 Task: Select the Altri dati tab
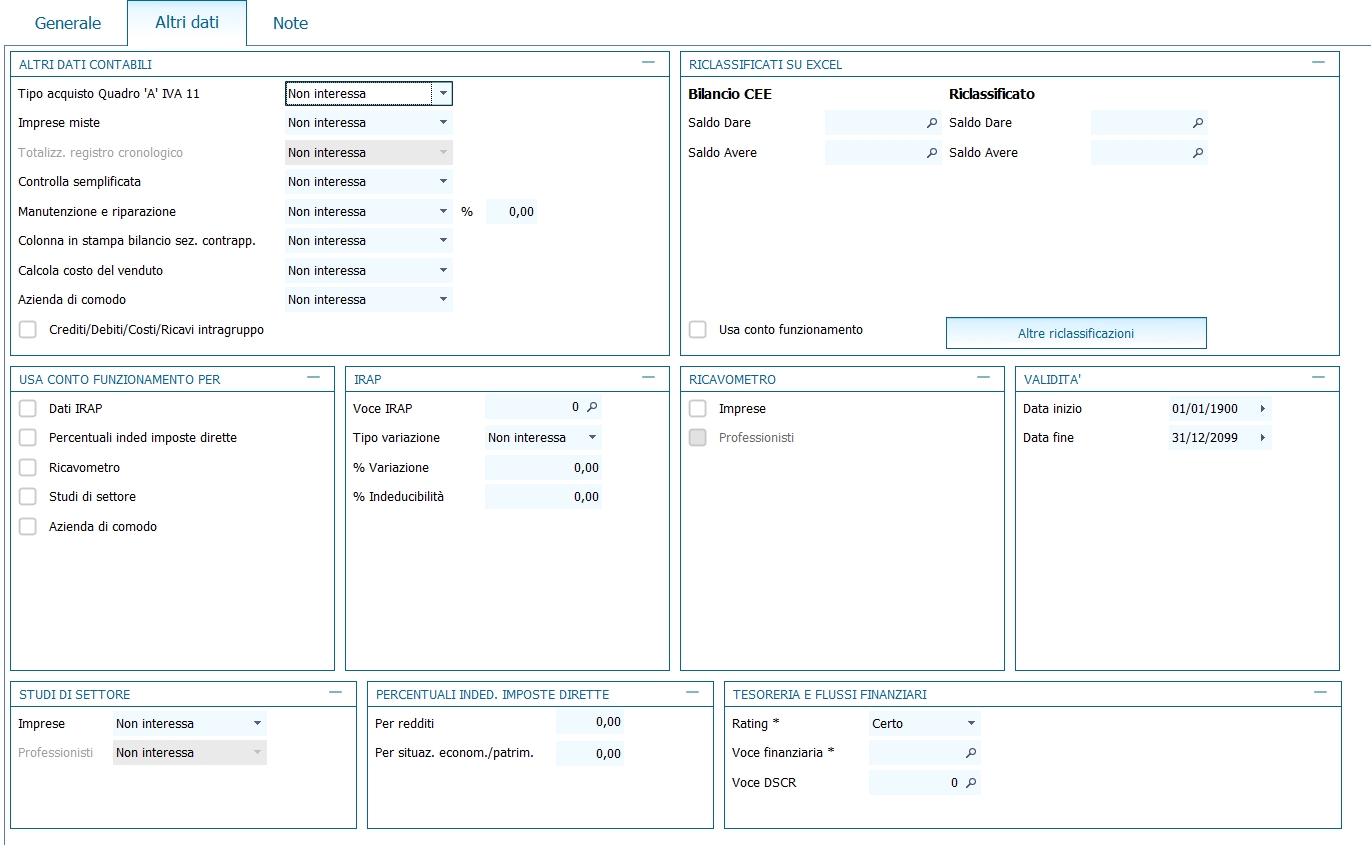[187, 22]
